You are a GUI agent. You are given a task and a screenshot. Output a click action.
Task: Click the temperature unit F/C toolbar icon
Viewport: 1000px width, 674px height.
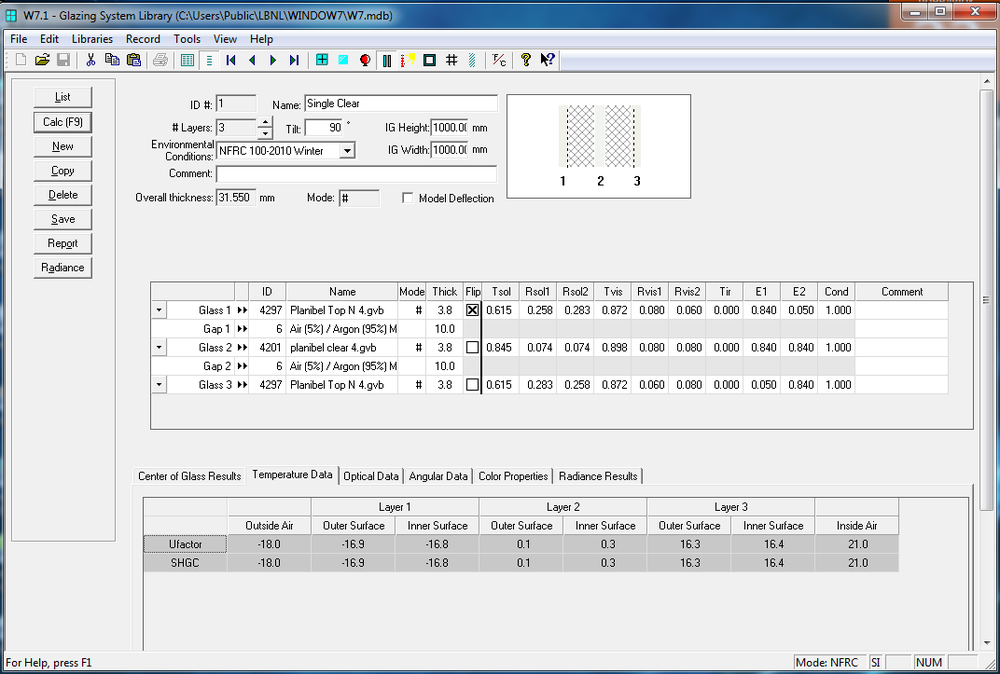point(499,60)
